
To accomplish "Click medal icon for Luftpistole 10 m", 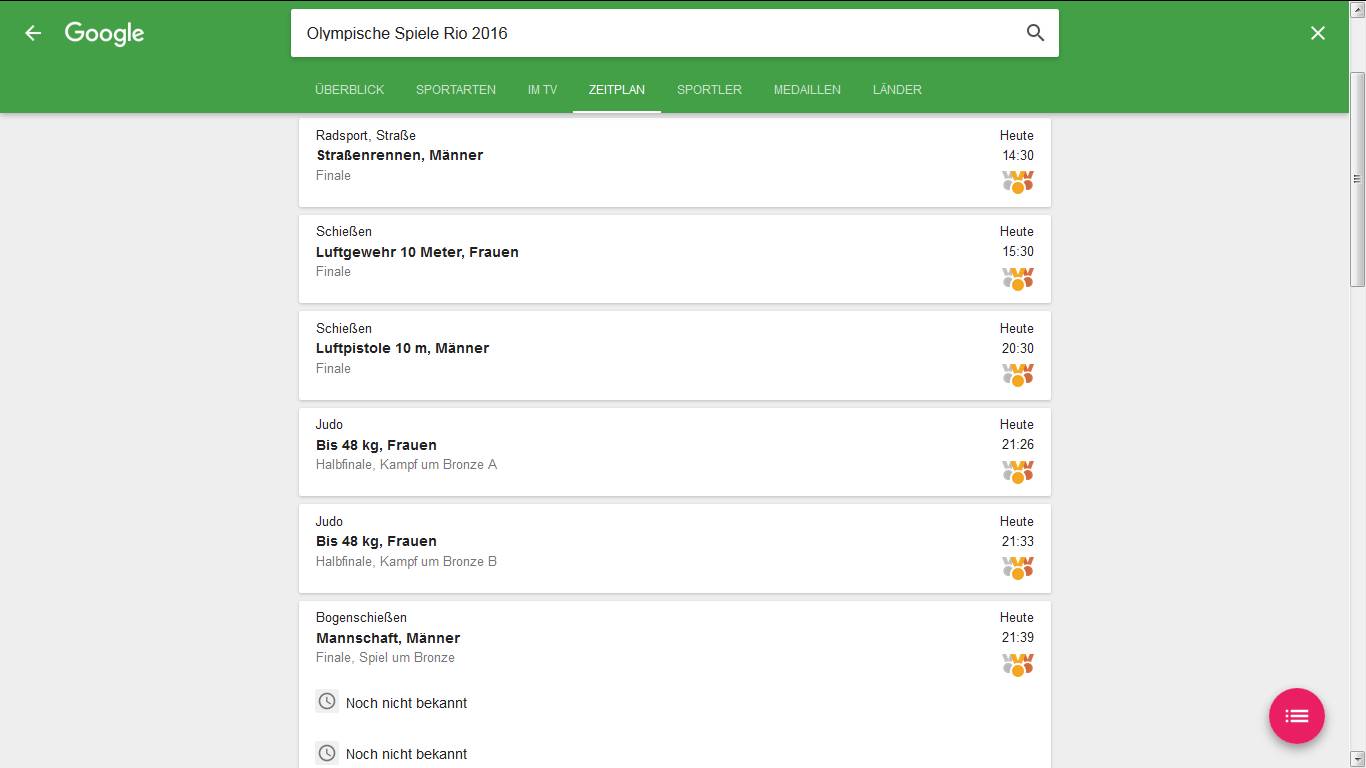I will coord(1018,375).
